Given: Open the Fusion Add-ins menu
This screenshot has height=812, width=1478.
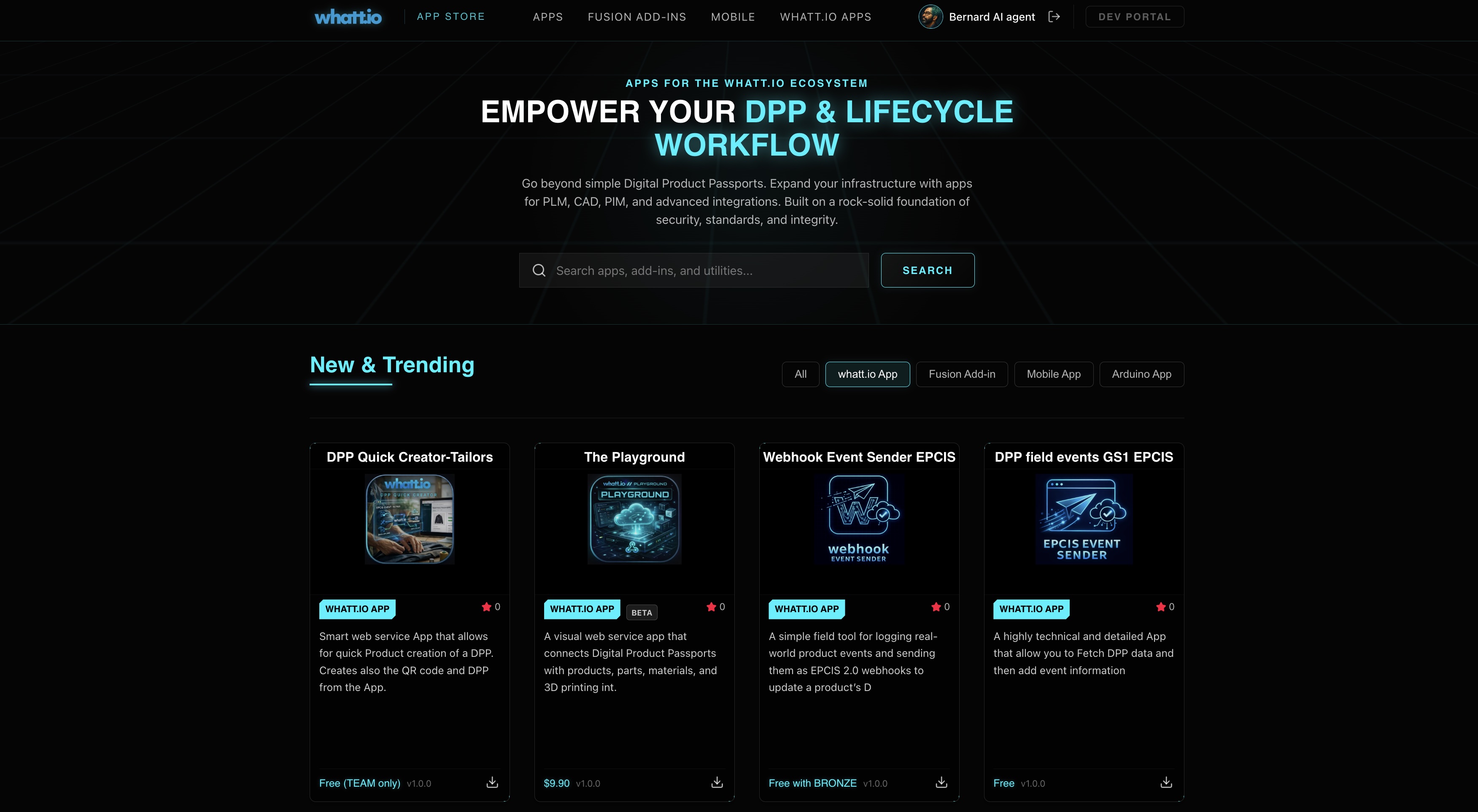Looking at the screenshot, I should (637, 17).
